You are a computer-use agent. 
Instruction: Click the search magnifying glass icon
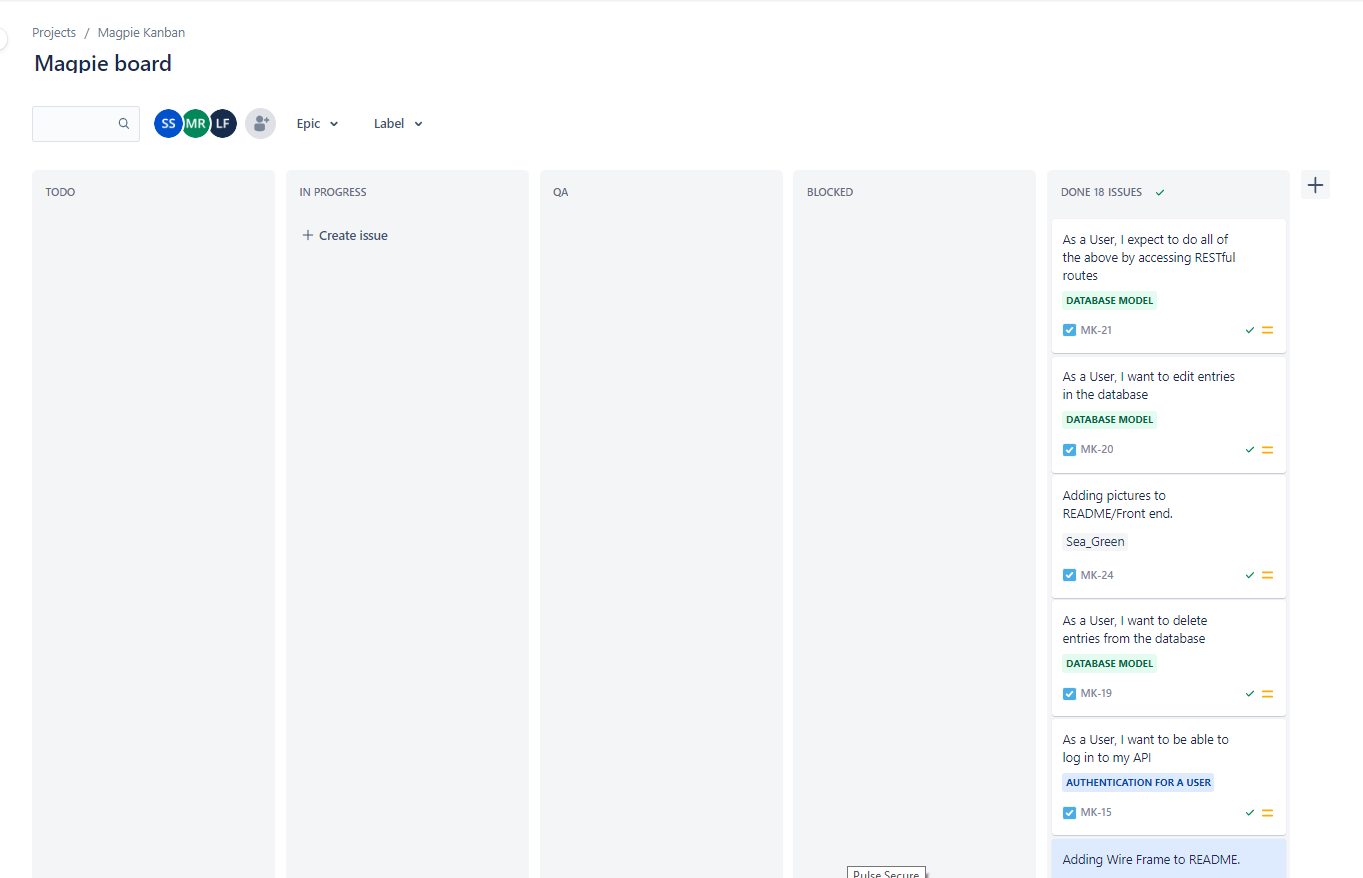tap(123, 123)
